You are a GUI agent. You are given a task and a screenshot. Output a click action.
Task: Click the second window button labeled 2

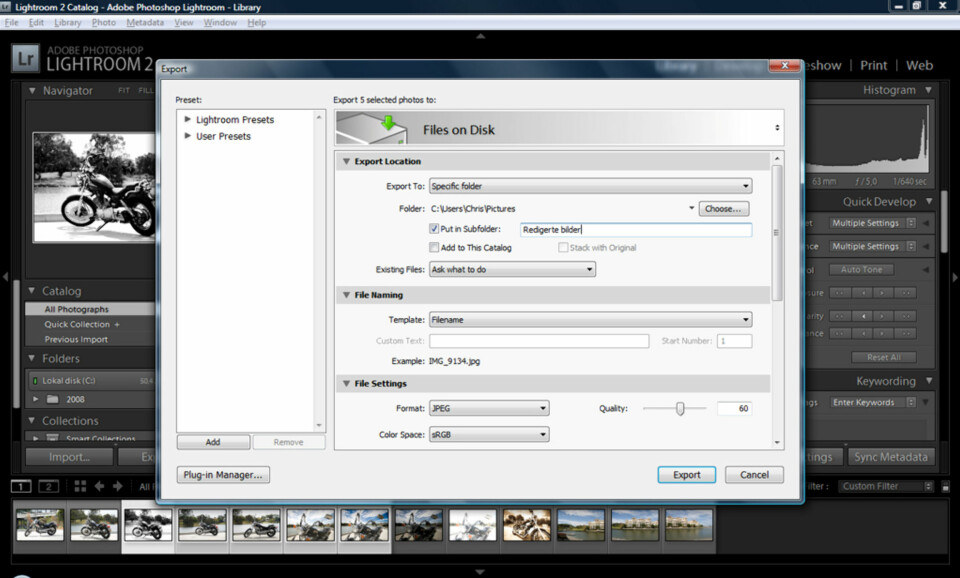(48, 486)
